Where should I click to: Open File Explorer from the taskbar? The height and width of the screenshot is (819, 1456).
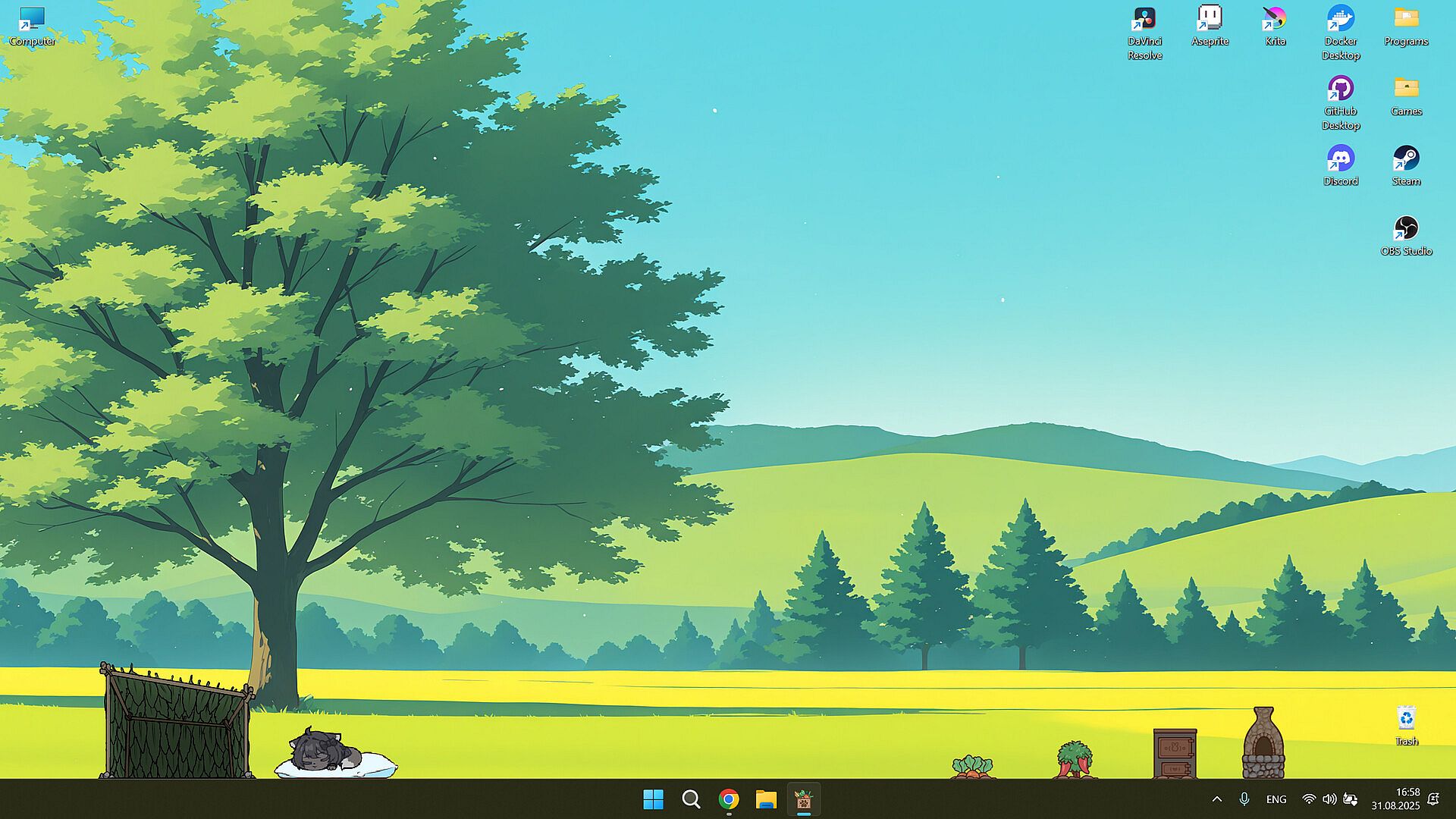(766, 799)
